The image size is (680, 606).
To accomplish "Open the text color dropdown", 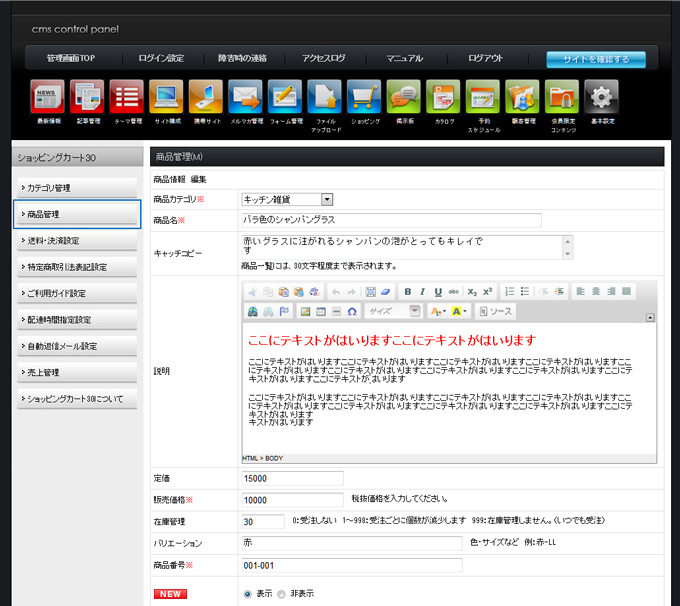I will 438,312.
